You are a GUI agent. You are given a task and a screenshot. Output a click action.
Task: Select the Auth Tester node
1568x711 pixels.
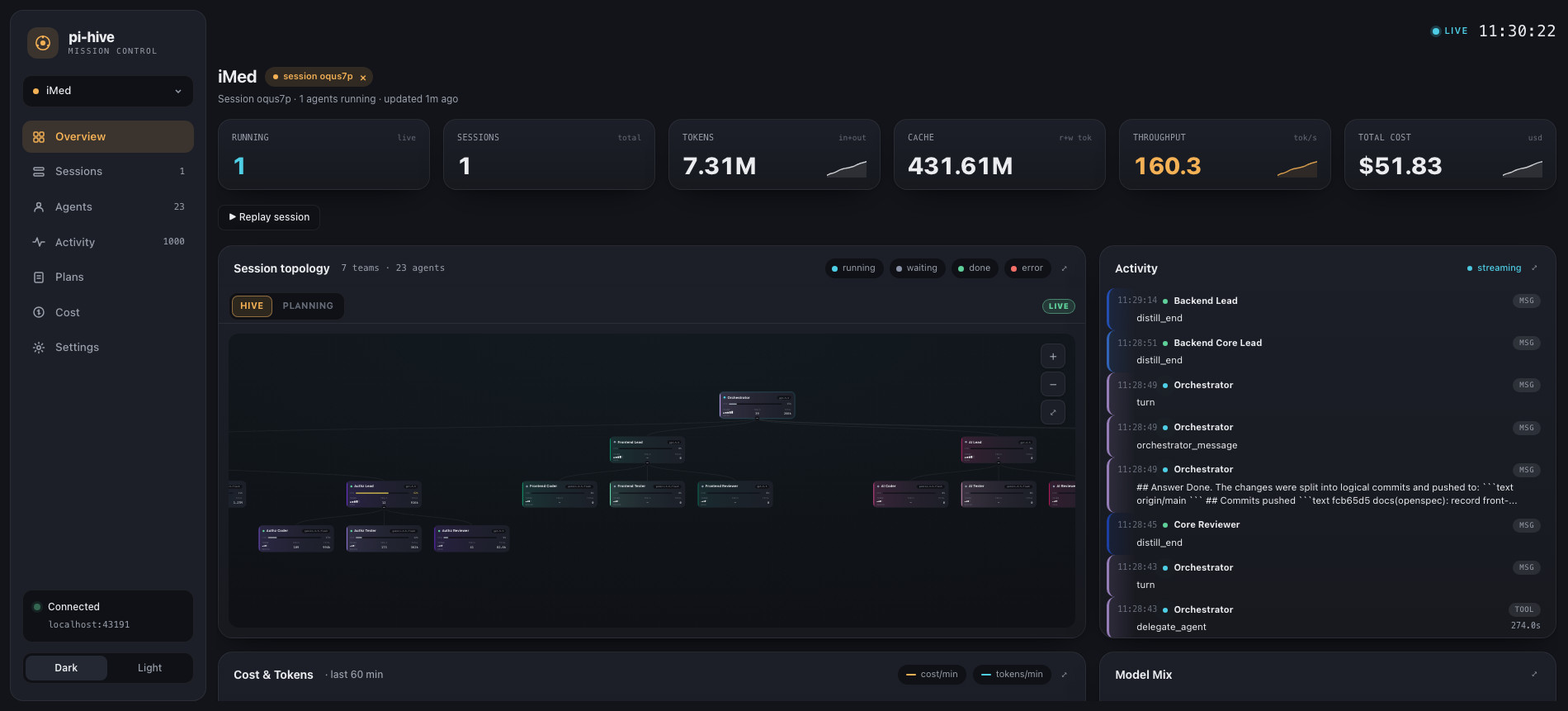tap(384, 538)
